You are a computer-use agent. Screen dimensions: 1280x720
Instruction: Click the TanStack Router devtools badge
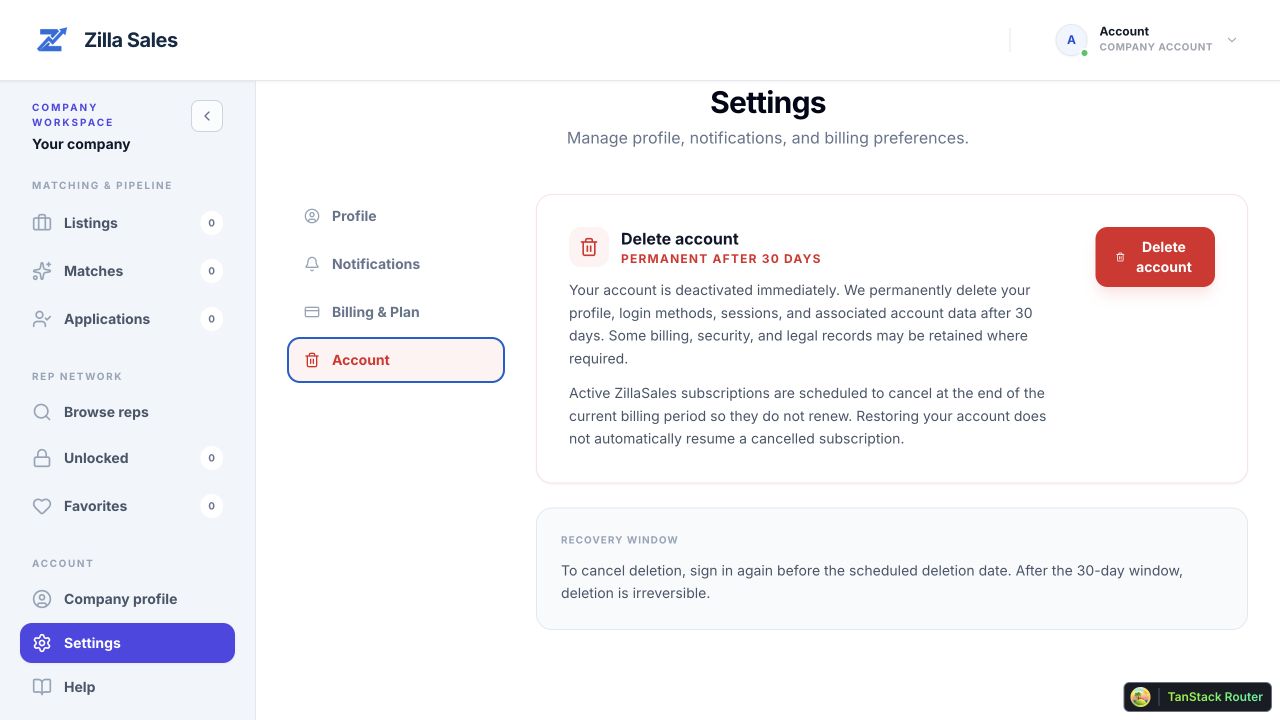point(1197,697)
